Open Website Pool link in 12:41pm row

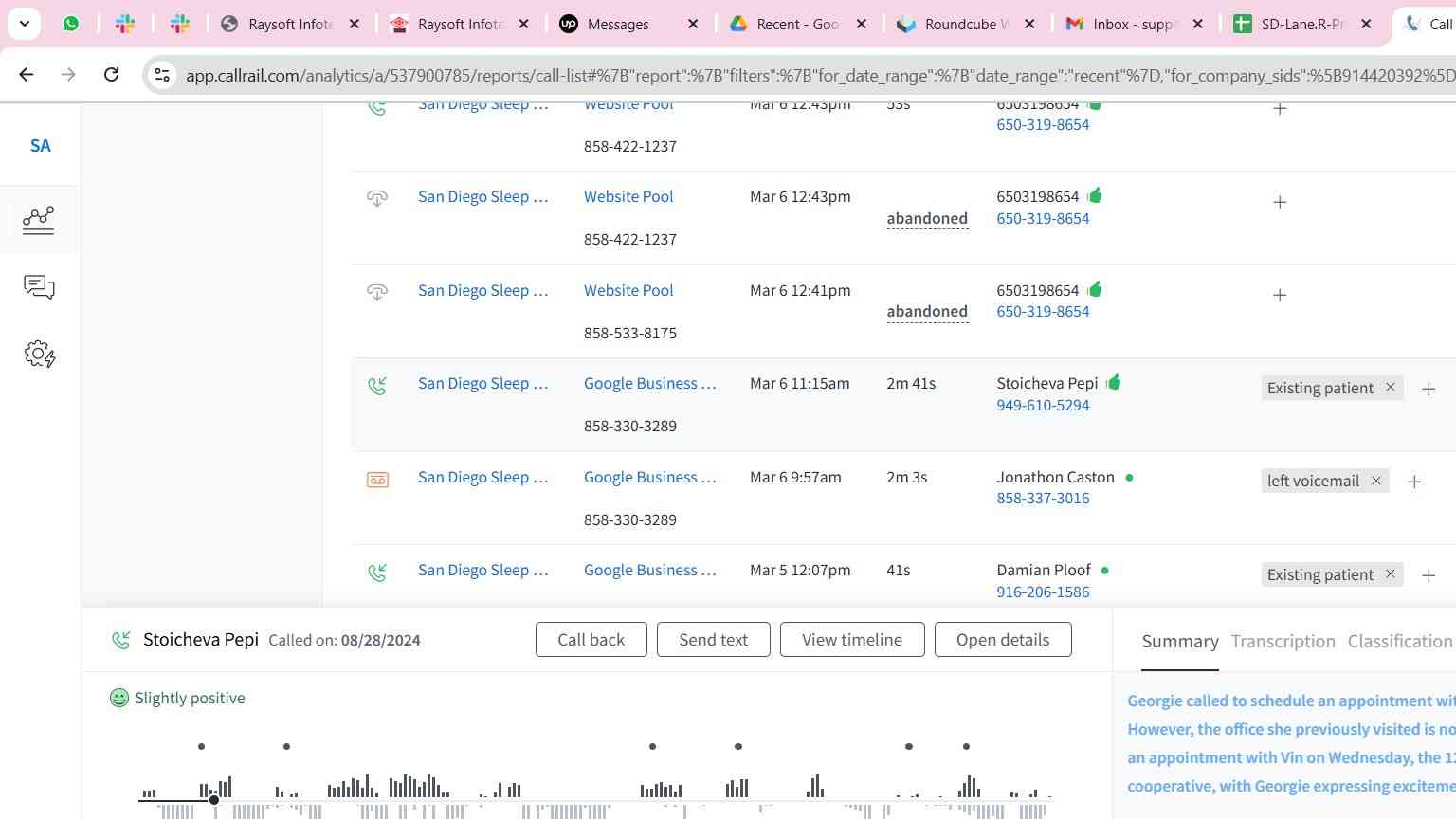click(628, 290)
